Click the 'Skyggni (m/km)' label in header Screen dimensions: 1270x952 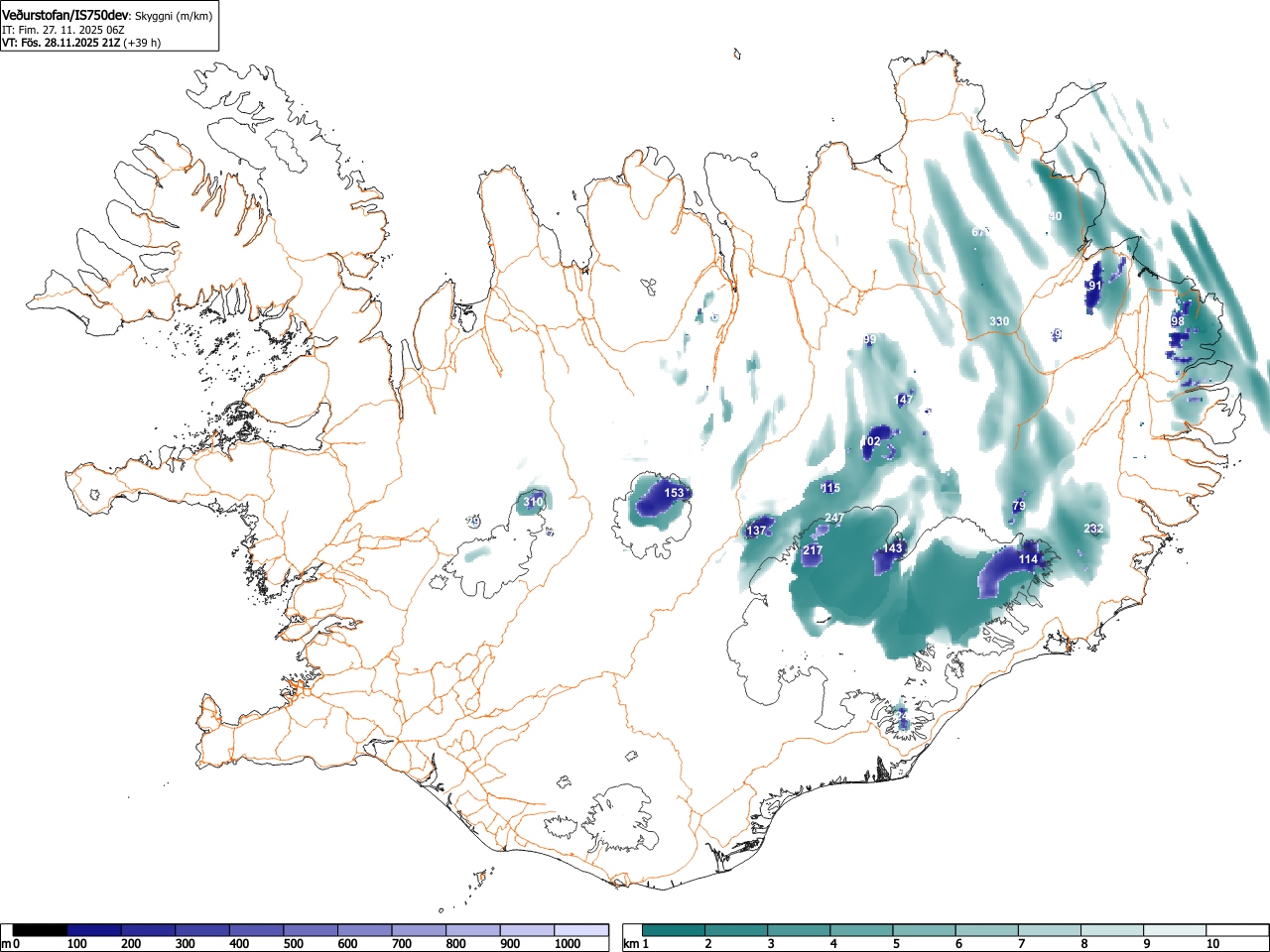[173, 16]
